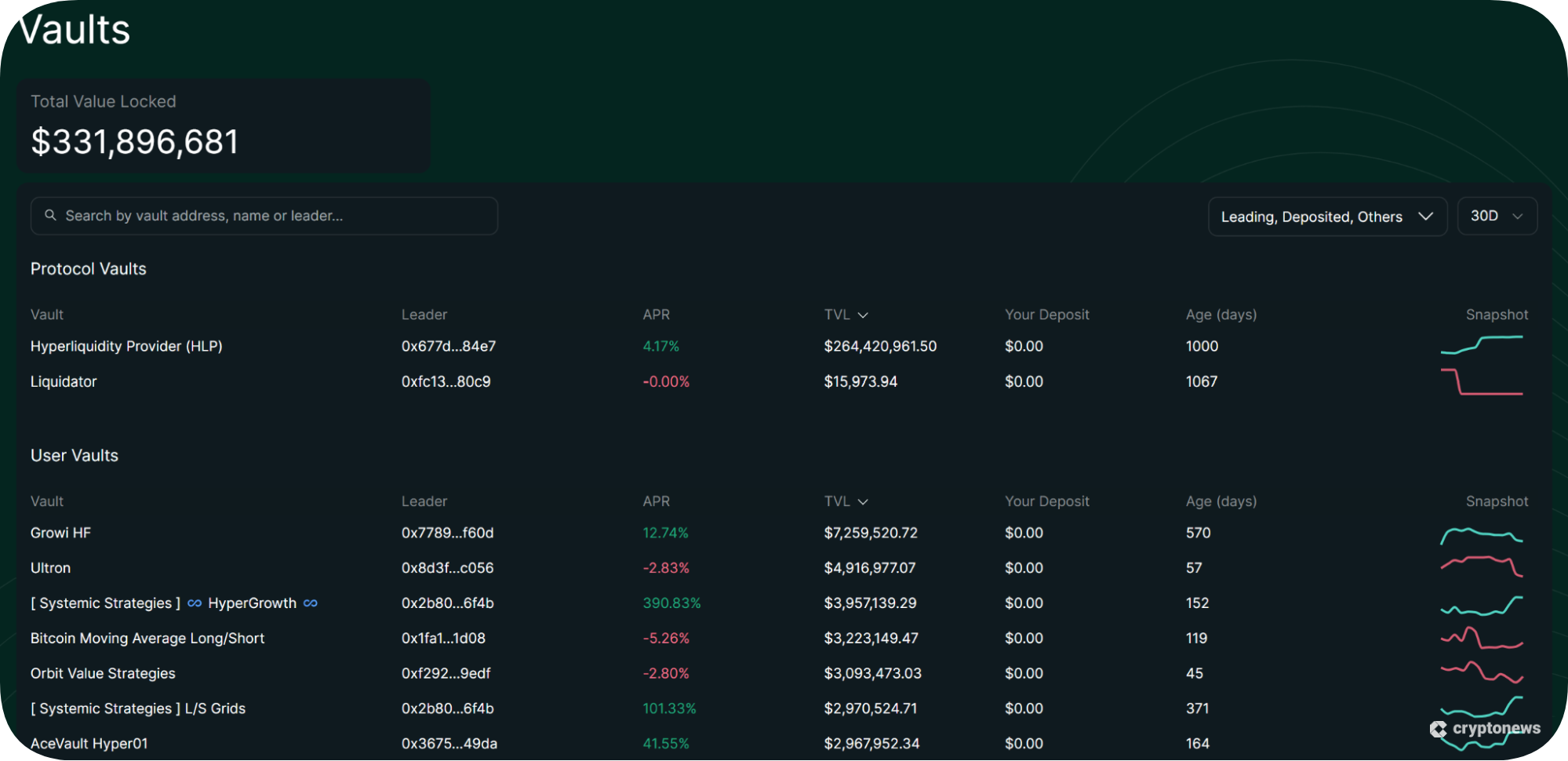Image resolution: width=1568 pixels, height=761 pixels.
Task: Open the Orbit Value Strategies vault
Action: [x=103, y=673]
